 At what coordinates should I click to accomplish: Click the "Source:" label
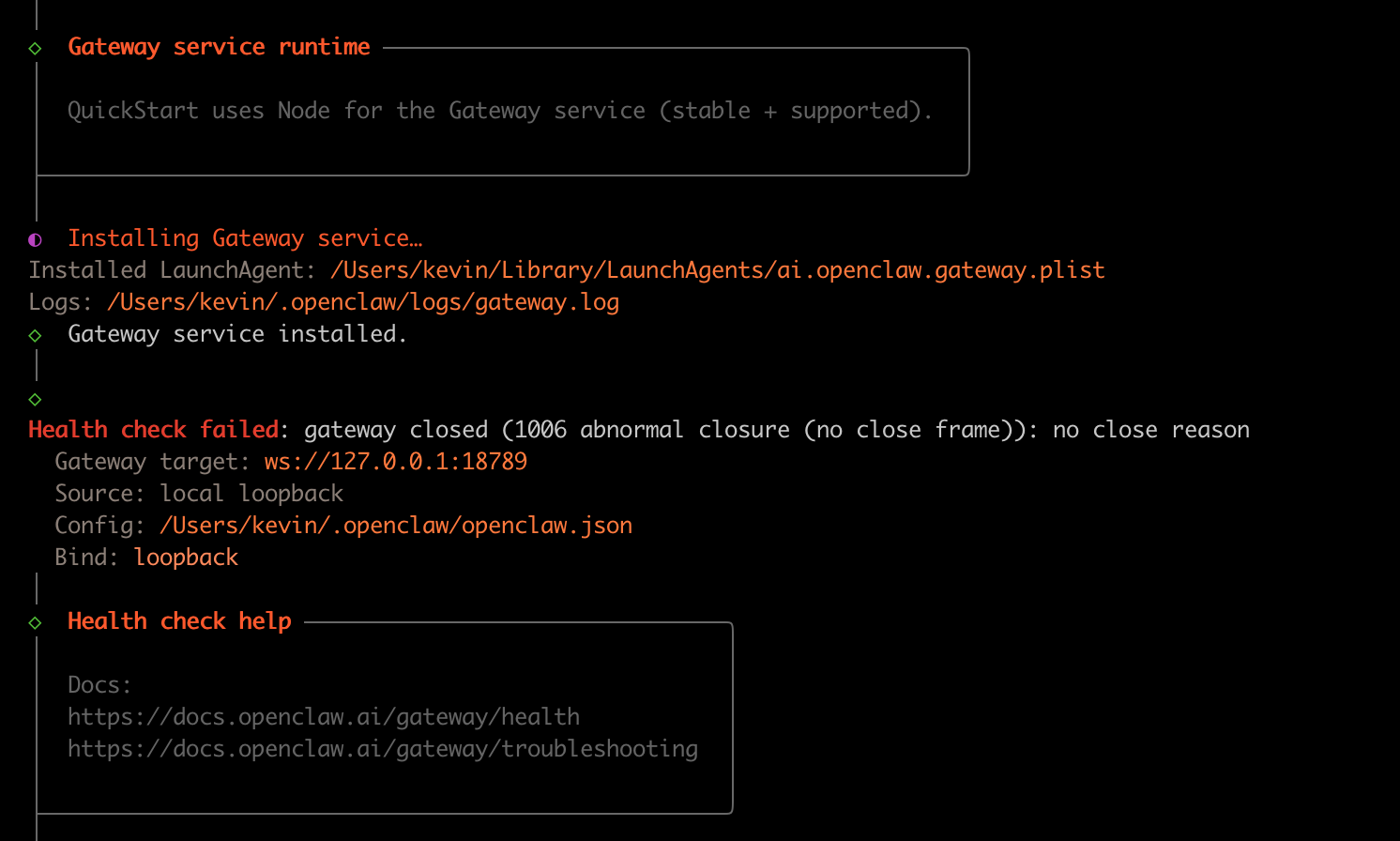pos(100,494)
